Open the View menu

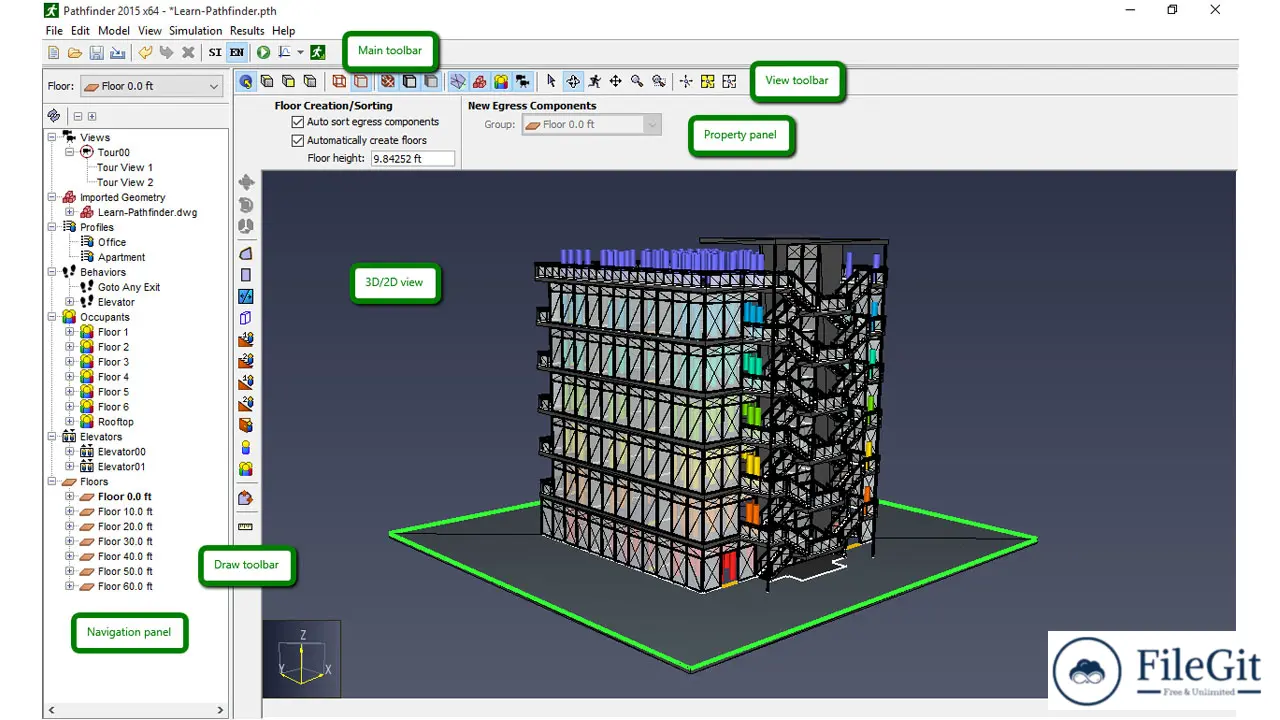click(x=150, y=31)
